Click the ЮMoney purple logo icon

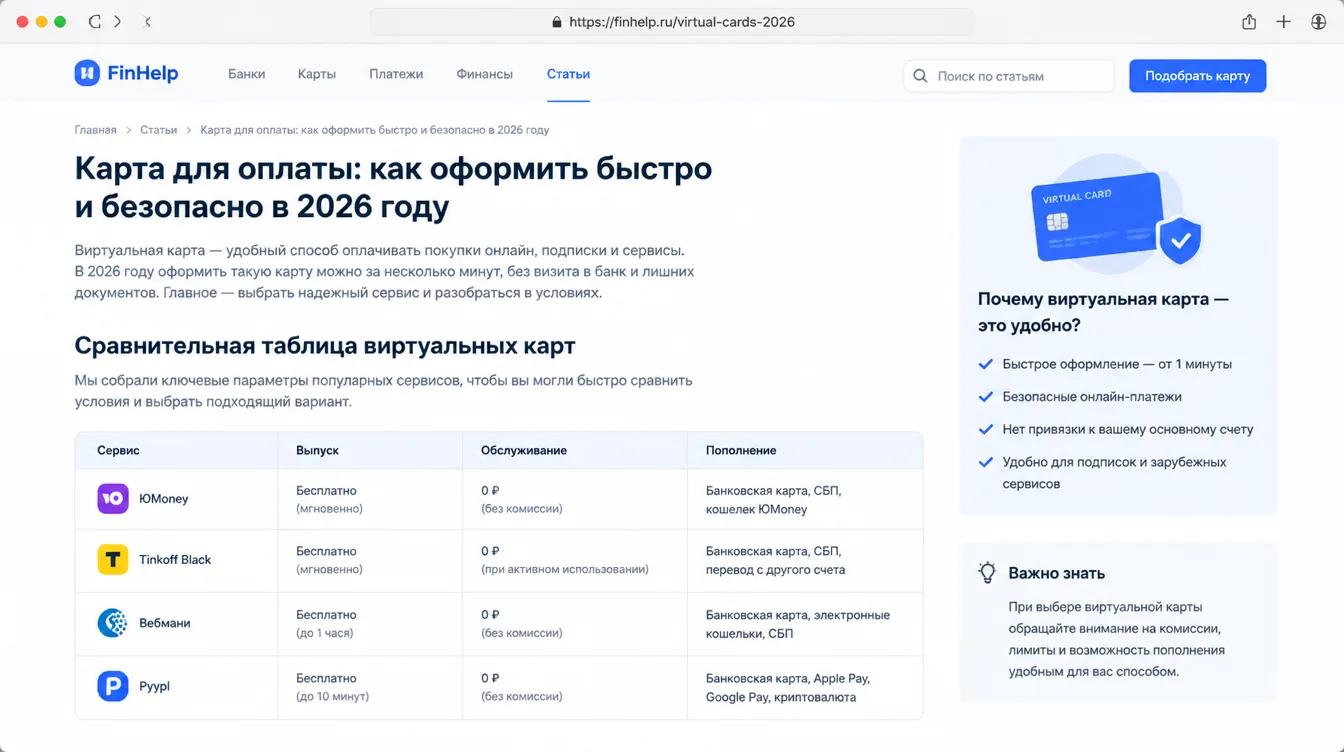click(113, 498)
